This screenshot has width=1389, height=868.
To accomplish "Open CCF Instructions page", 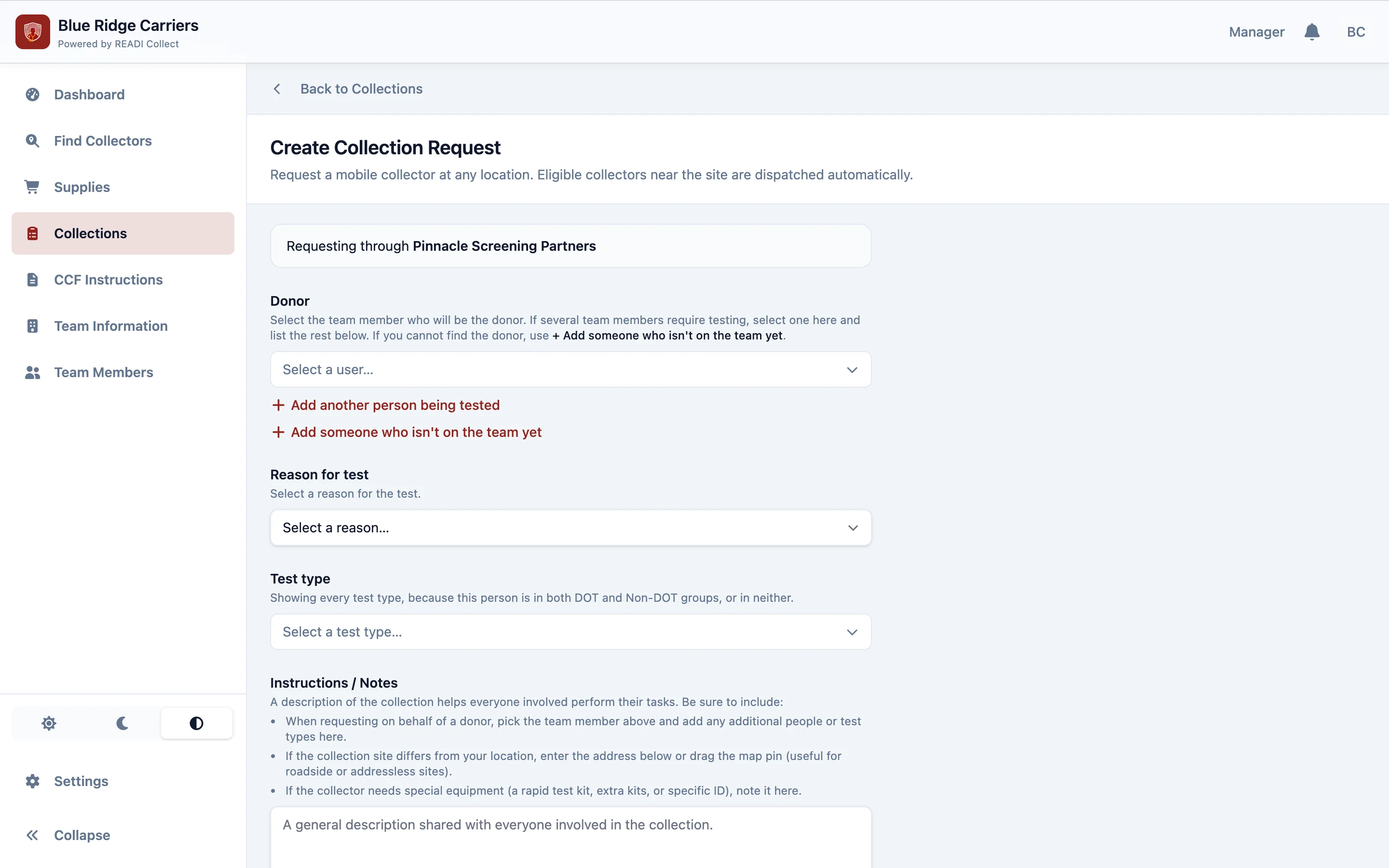I will pos(123,280).
